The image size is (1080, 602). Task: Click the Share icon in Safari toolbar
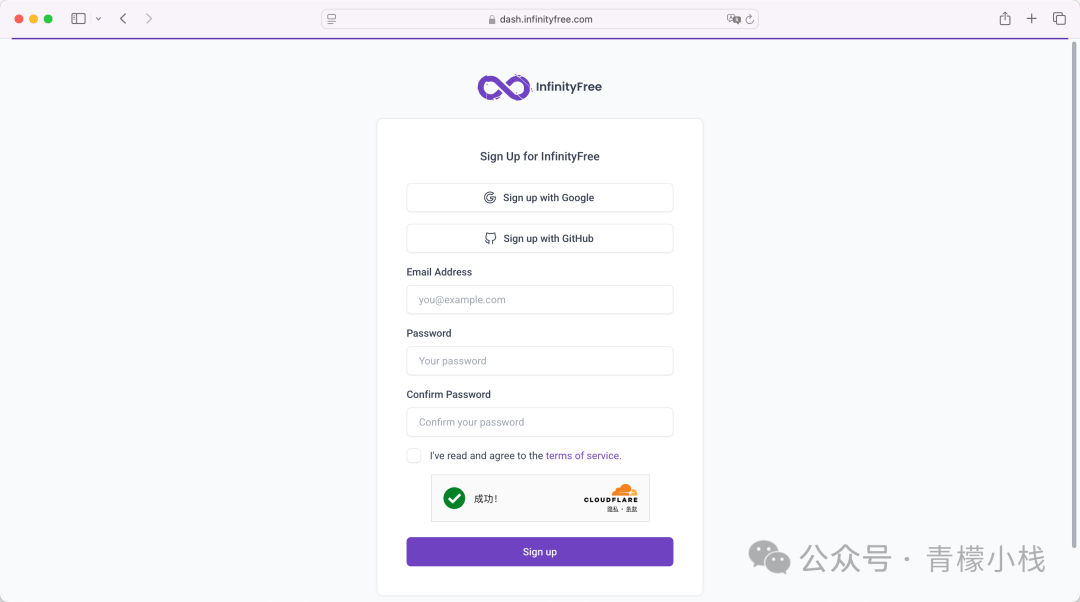coord(1005,19)
